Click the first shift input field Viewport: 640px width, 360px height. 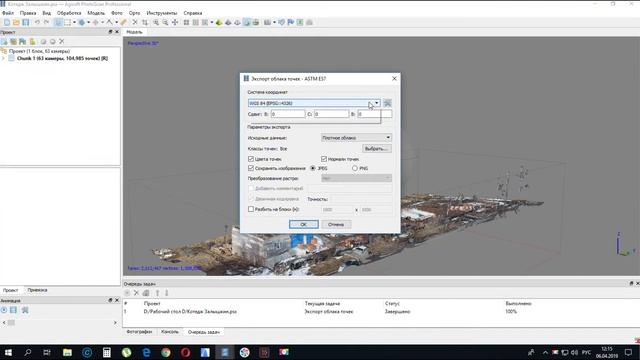coord(287,114)
